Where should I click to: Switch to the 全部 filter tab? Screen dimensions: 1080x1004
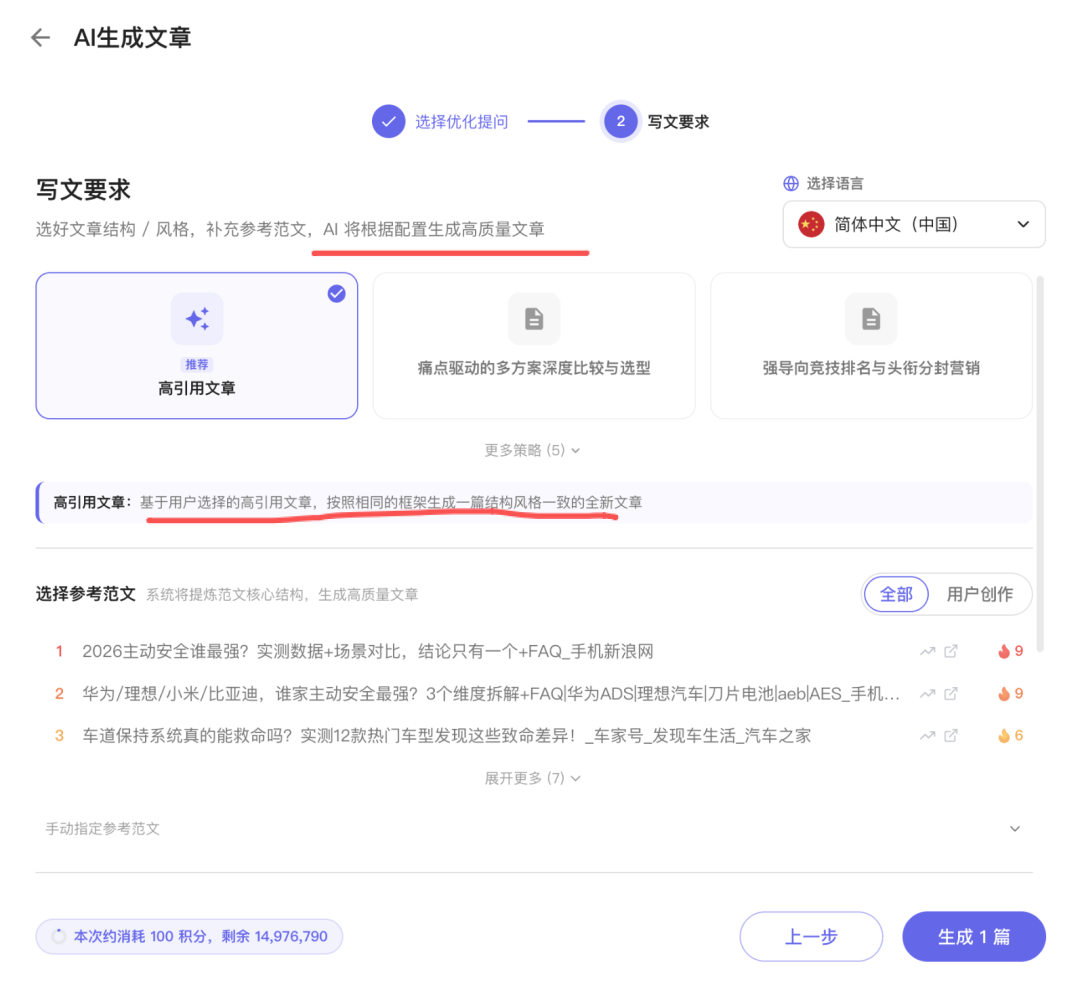click(x=896, y=594)
